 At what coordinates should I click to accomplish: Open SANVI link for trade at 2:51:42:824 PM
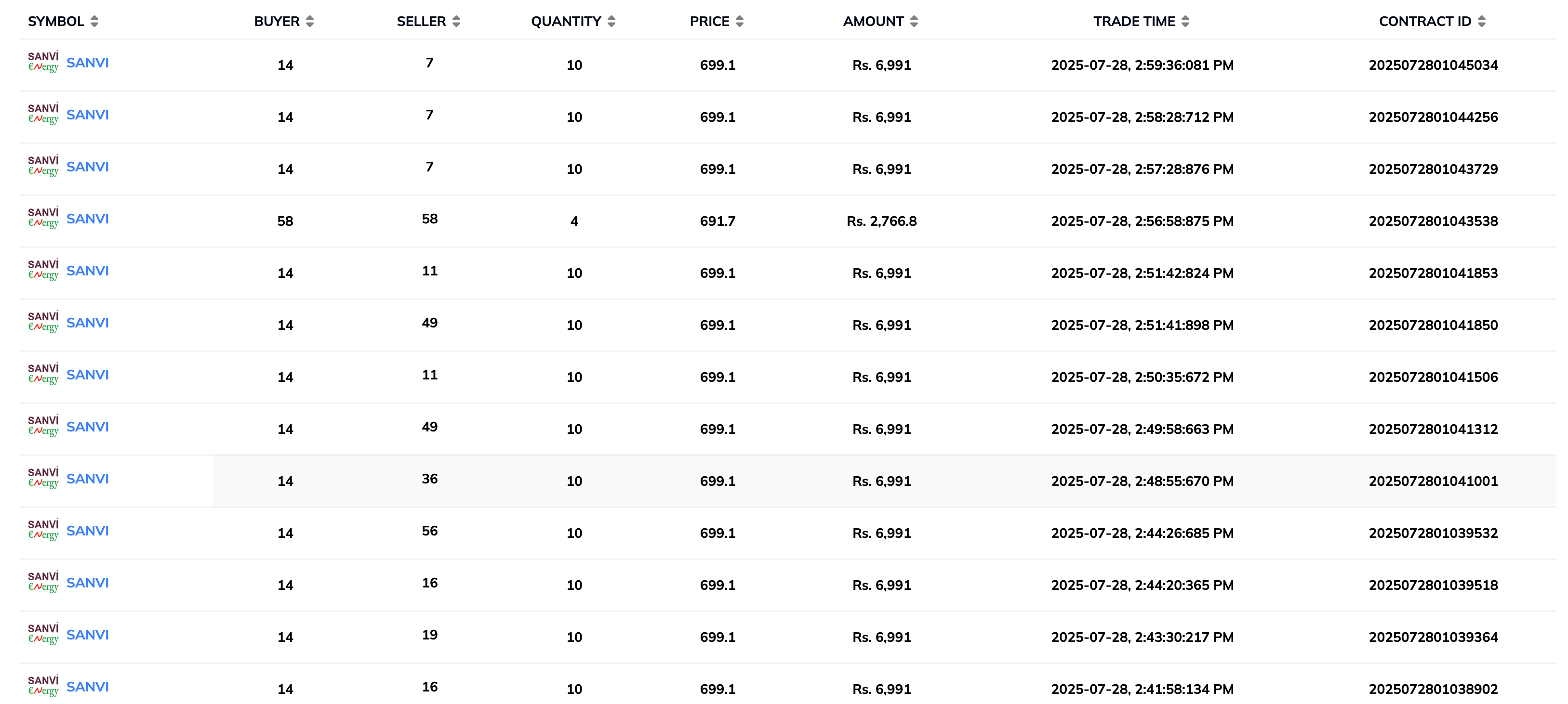tap(88, 271)
